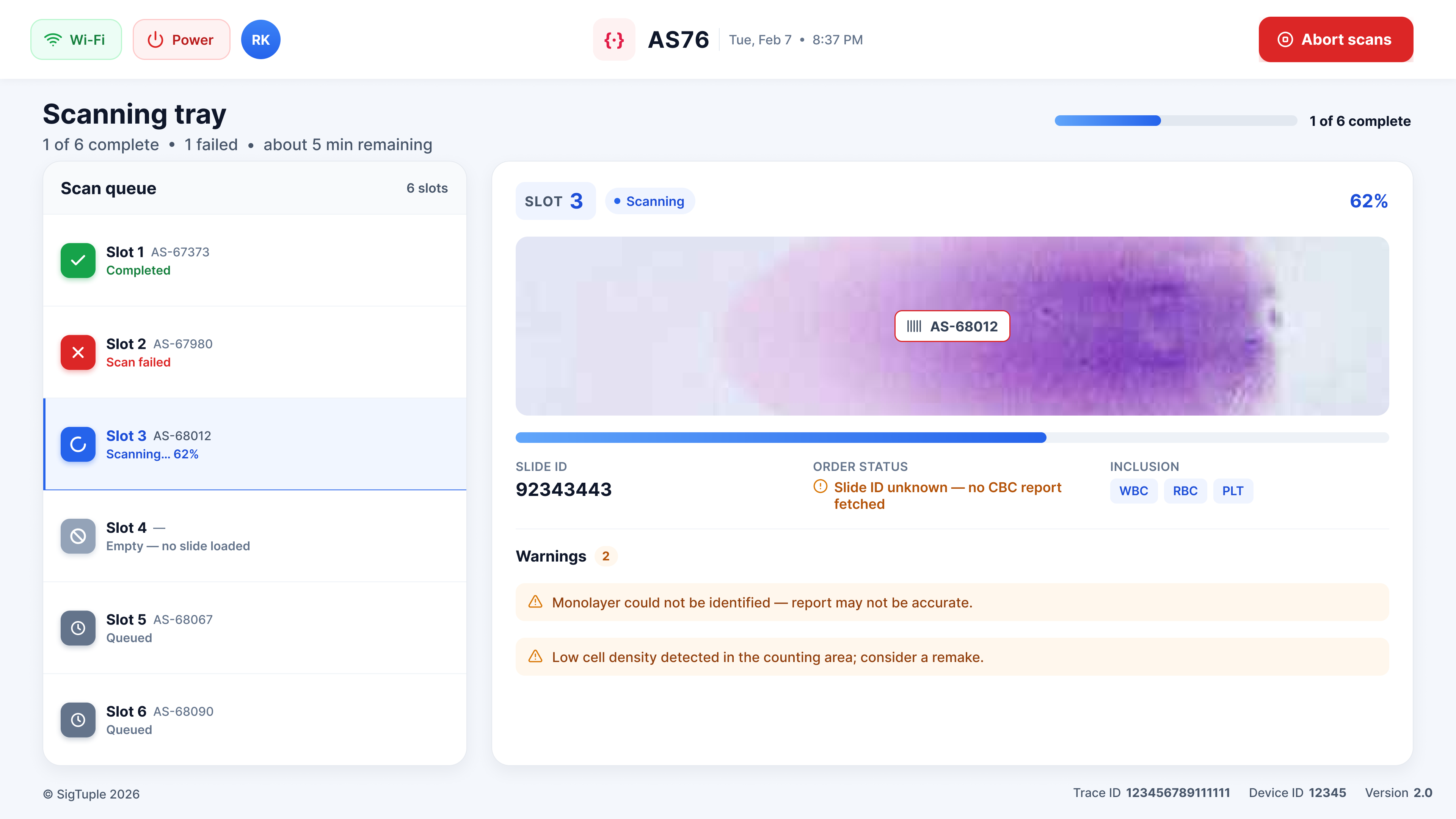
Task: Toggle the WBC inclusion chip
Action: tap(1133, 491)
